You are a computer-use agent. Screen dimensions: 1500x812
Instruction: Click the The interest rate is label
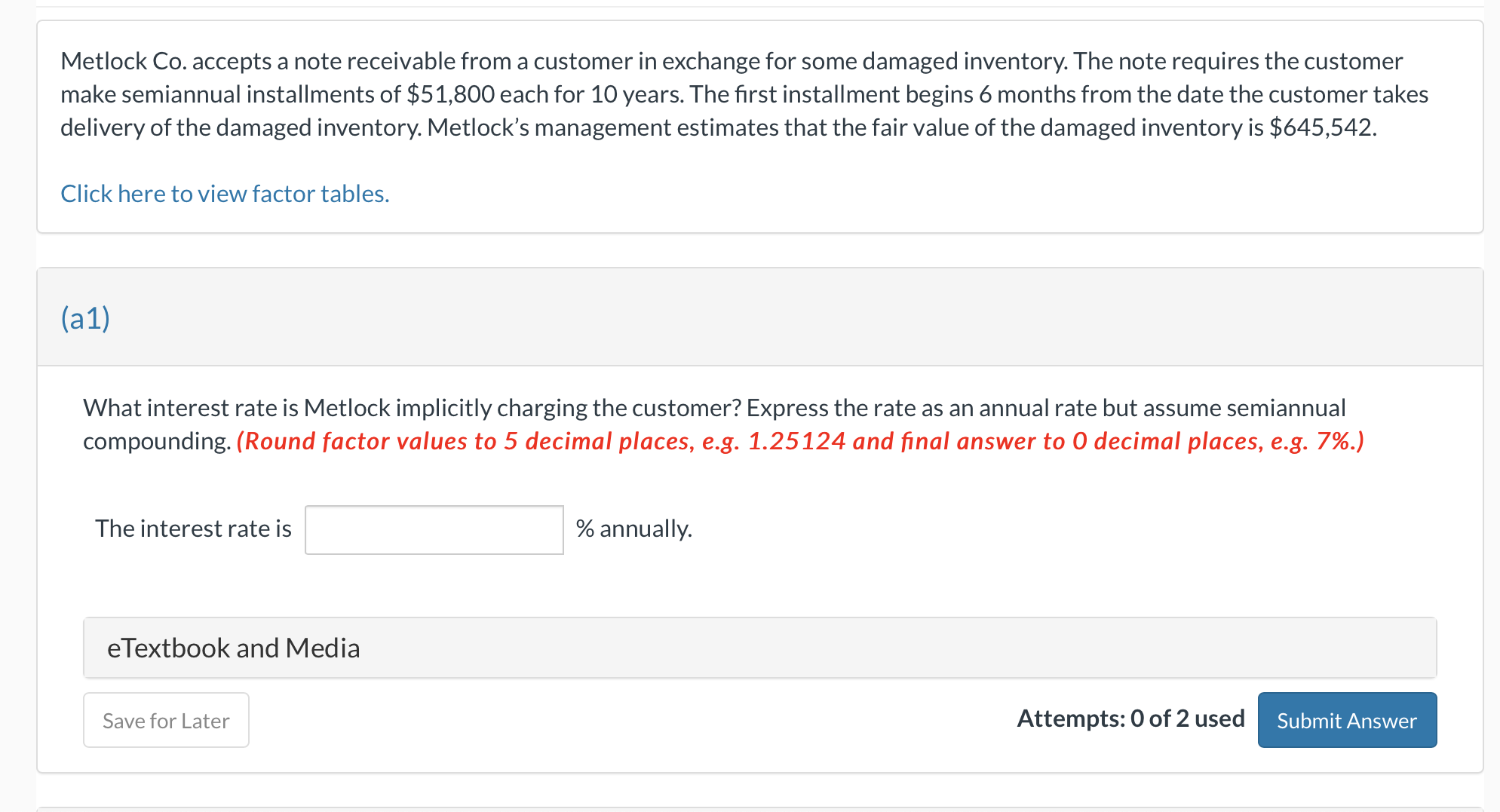pos(194,529)
